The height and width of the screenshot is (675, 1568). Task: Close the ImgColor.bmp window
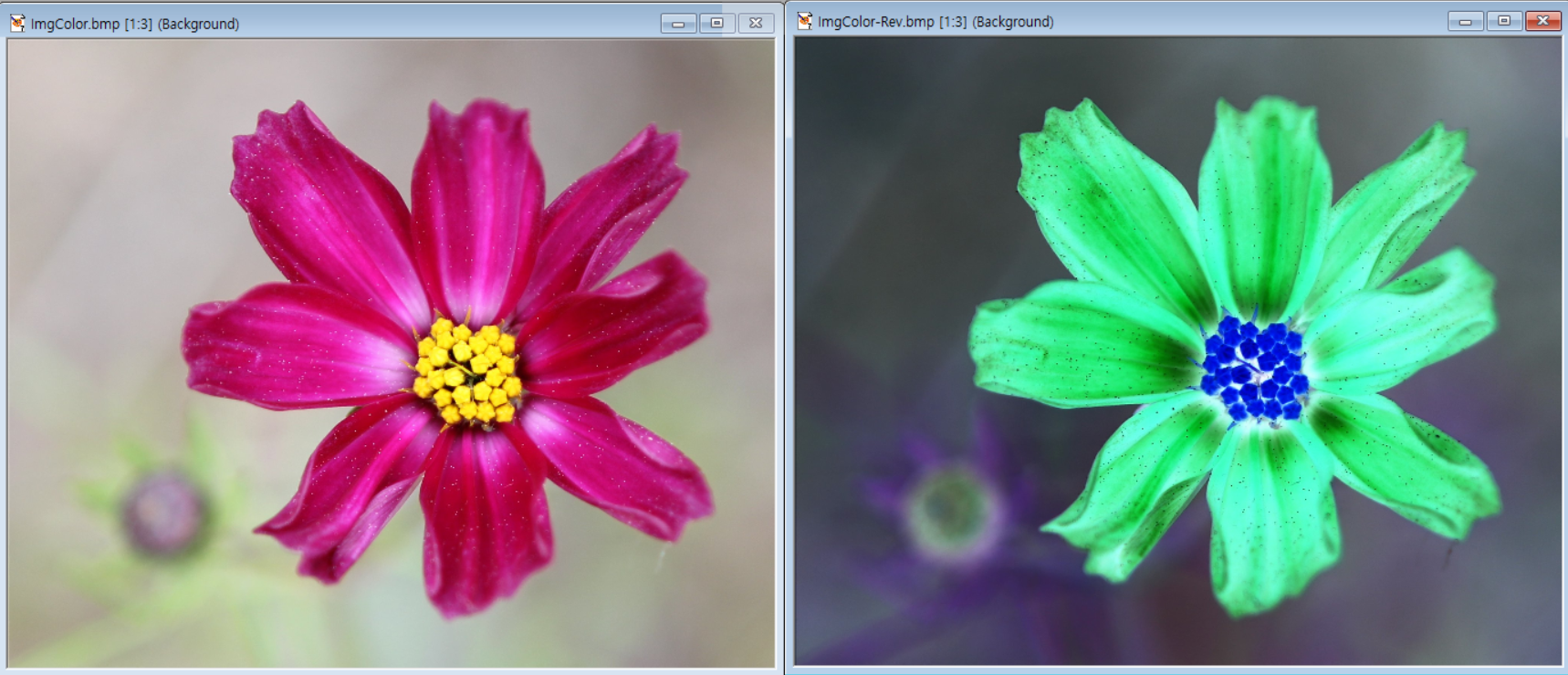point(756,24)
